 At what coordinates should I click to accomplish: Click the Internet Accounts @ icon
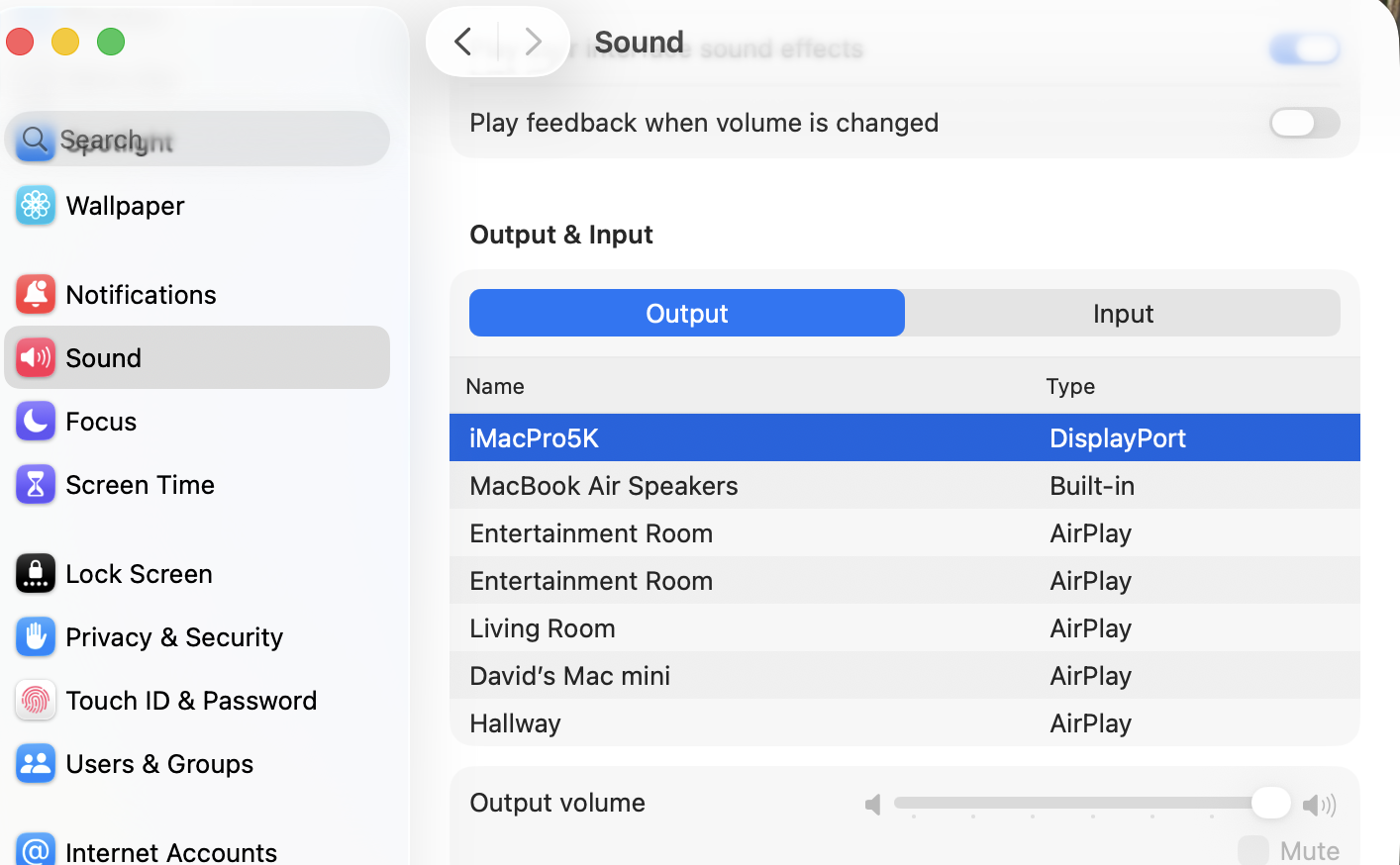[x=36, y=849]
